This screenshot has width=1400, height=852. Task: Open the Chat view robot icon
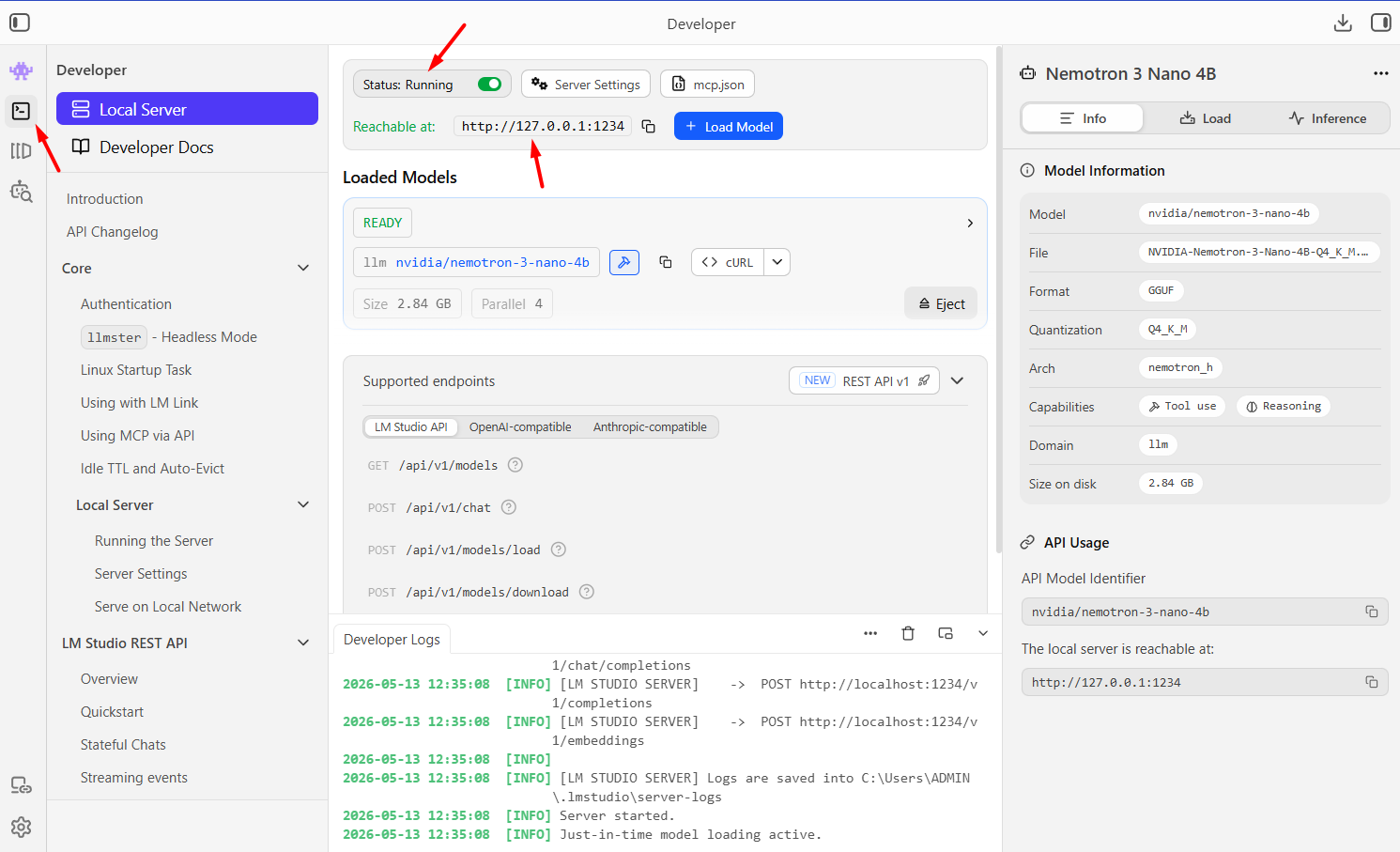click(21, 70)
